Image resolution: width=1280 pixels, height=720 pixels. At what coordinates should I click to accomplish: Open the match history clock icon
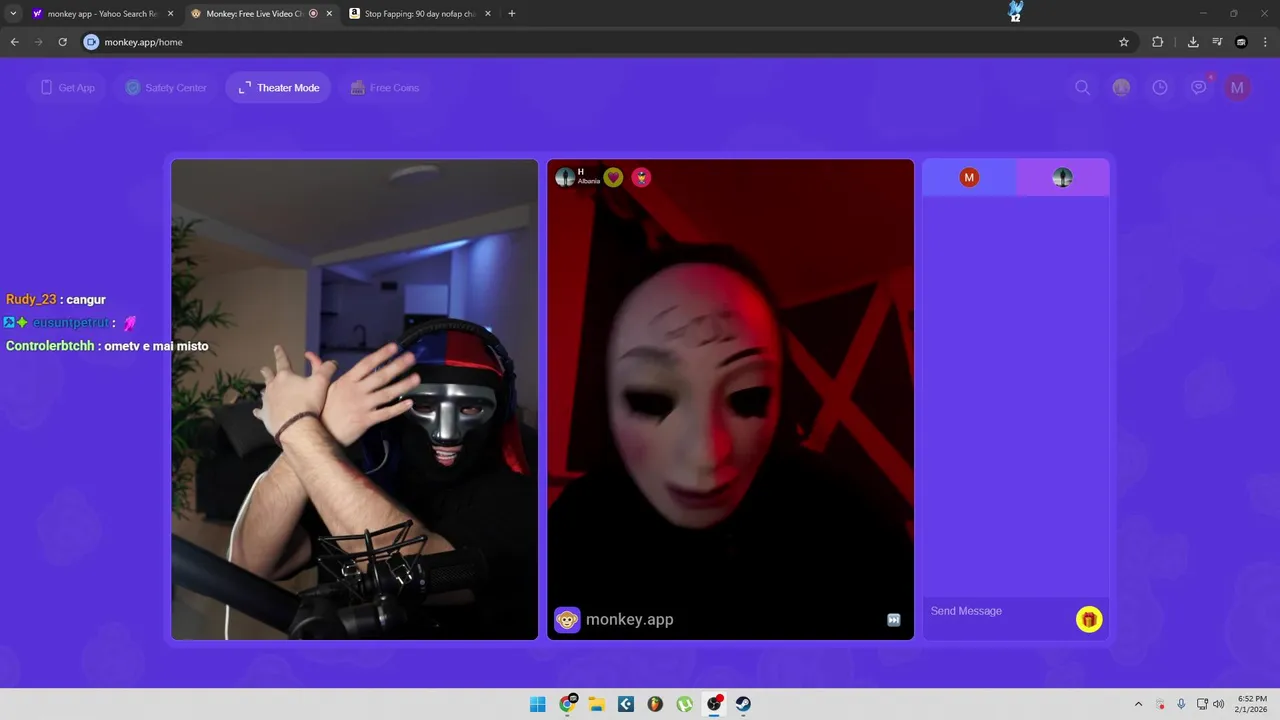click(1160, 88)
